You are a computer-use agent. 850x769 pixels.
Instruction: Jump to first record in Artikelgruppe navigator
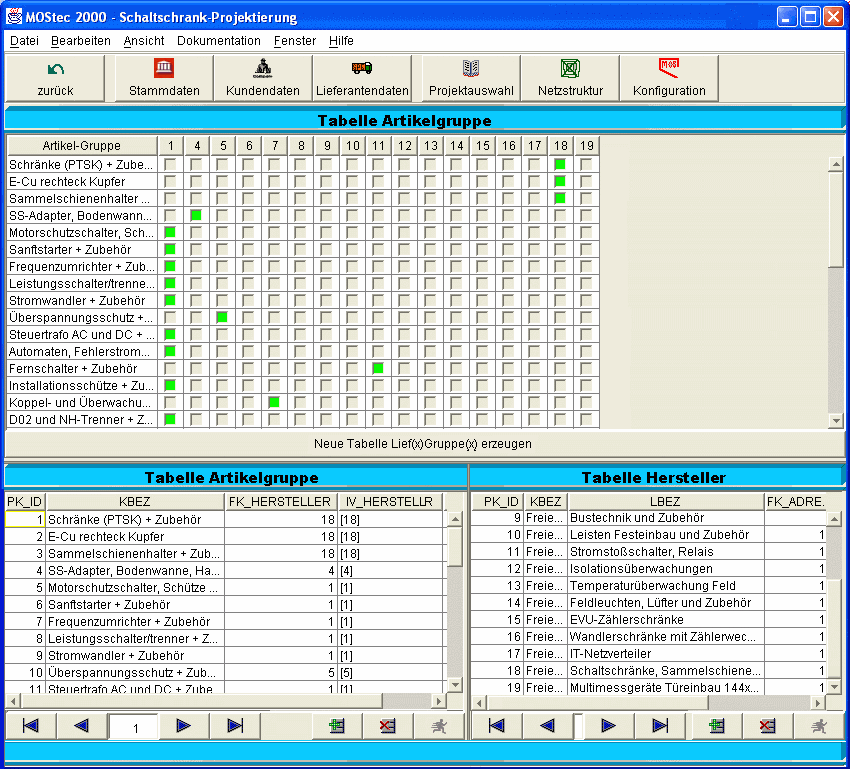pyautogui.click(x=31, y=726)
